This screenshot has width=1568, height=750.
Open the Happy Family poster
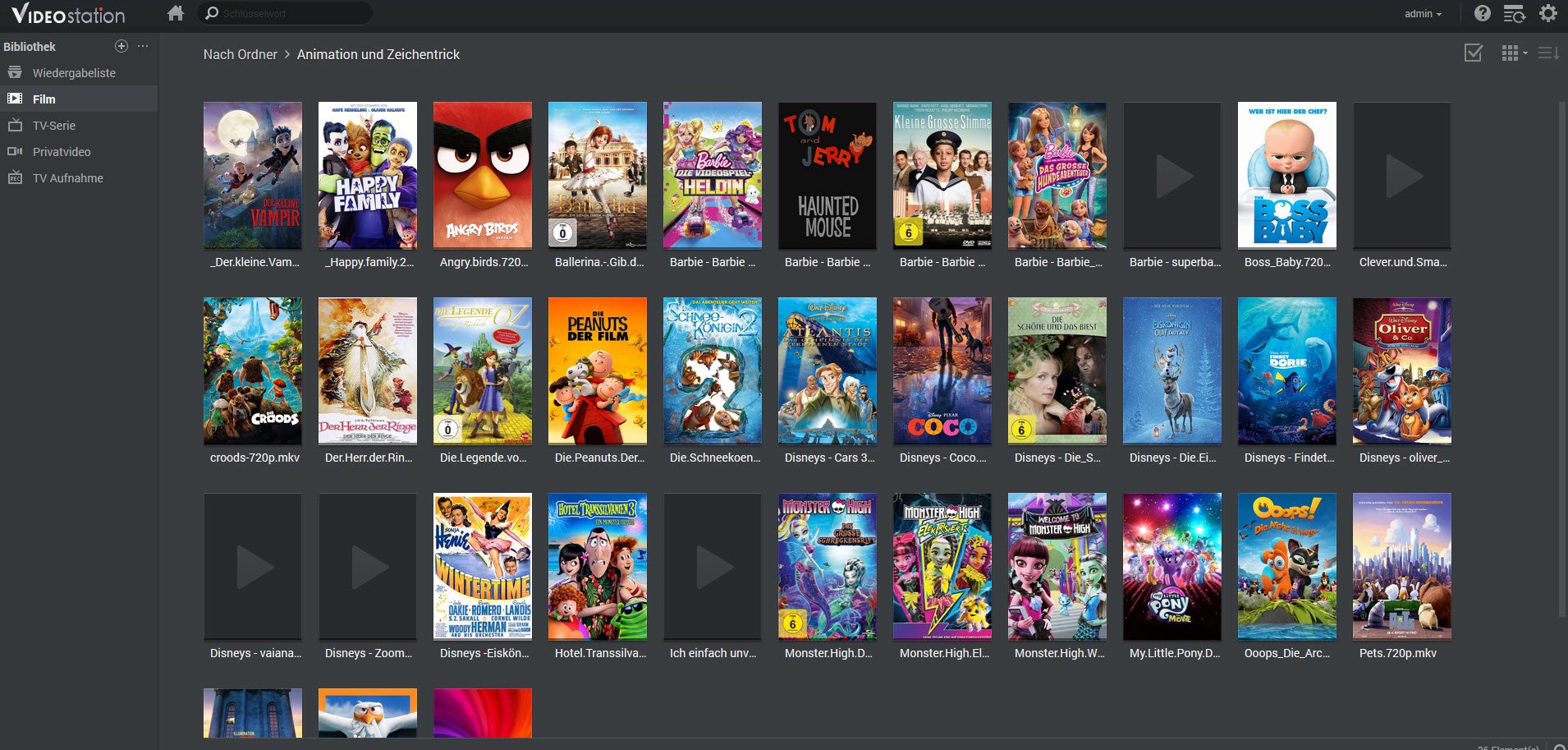368,175
